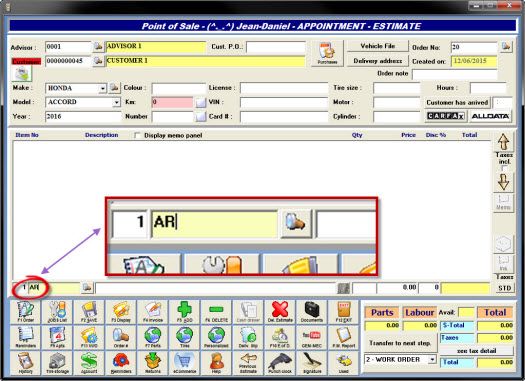
Task: Open the P.M. Report clipboard icon
Action: point(344,337)
